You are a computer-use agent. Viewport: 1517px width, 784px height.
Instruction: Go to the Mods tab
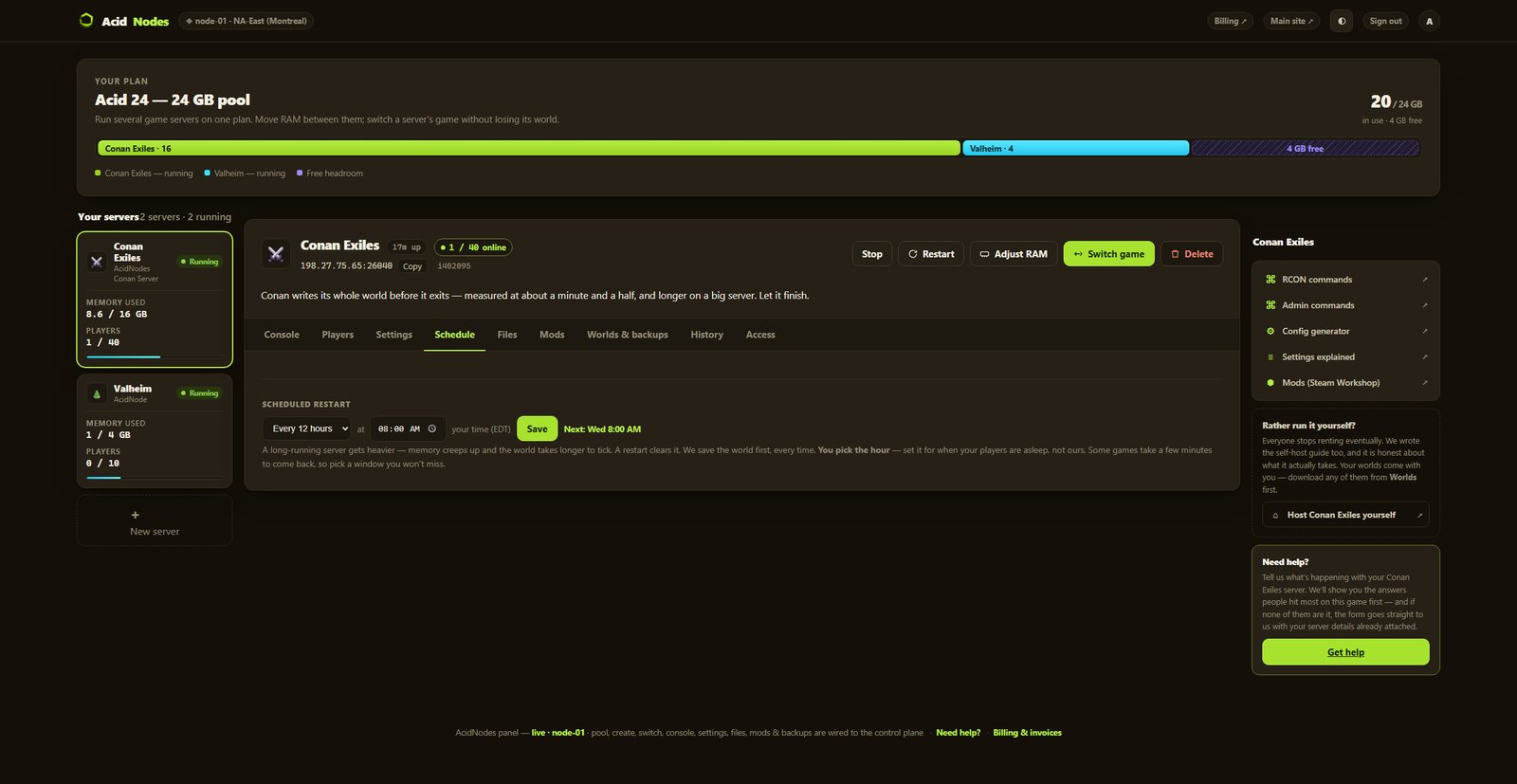point(552,335)
